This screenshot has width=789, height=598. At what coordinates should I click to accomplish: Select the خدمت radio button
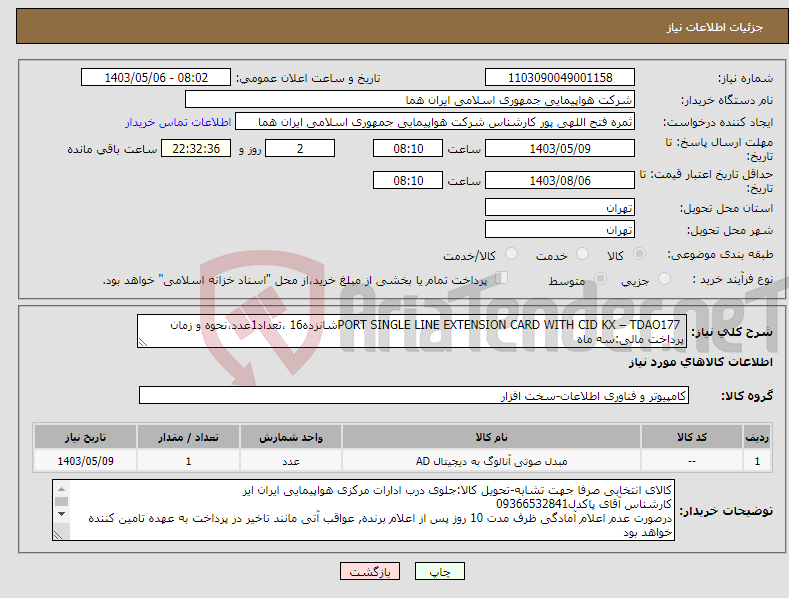coord(582,254)
